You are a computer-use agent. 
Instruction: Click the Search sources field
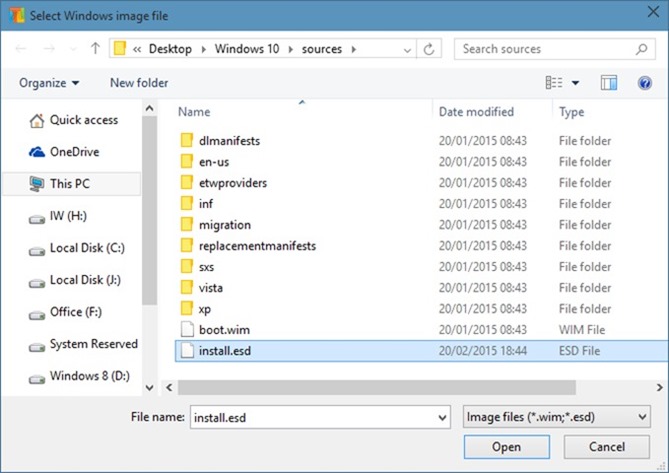coord(555,49)
